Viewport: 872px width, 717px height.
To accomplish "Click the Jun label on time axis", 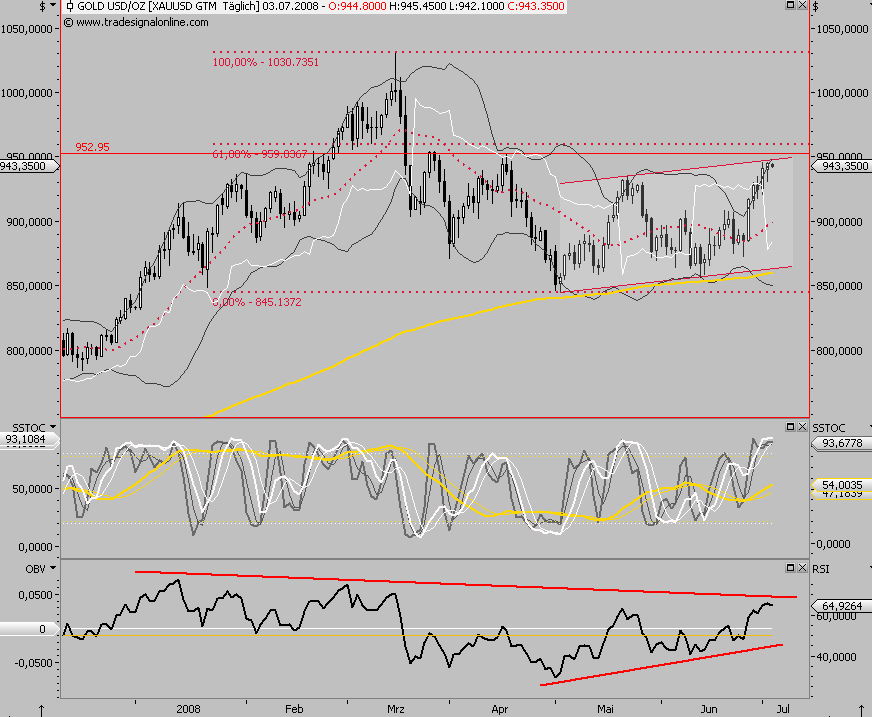I will [708, 709].
